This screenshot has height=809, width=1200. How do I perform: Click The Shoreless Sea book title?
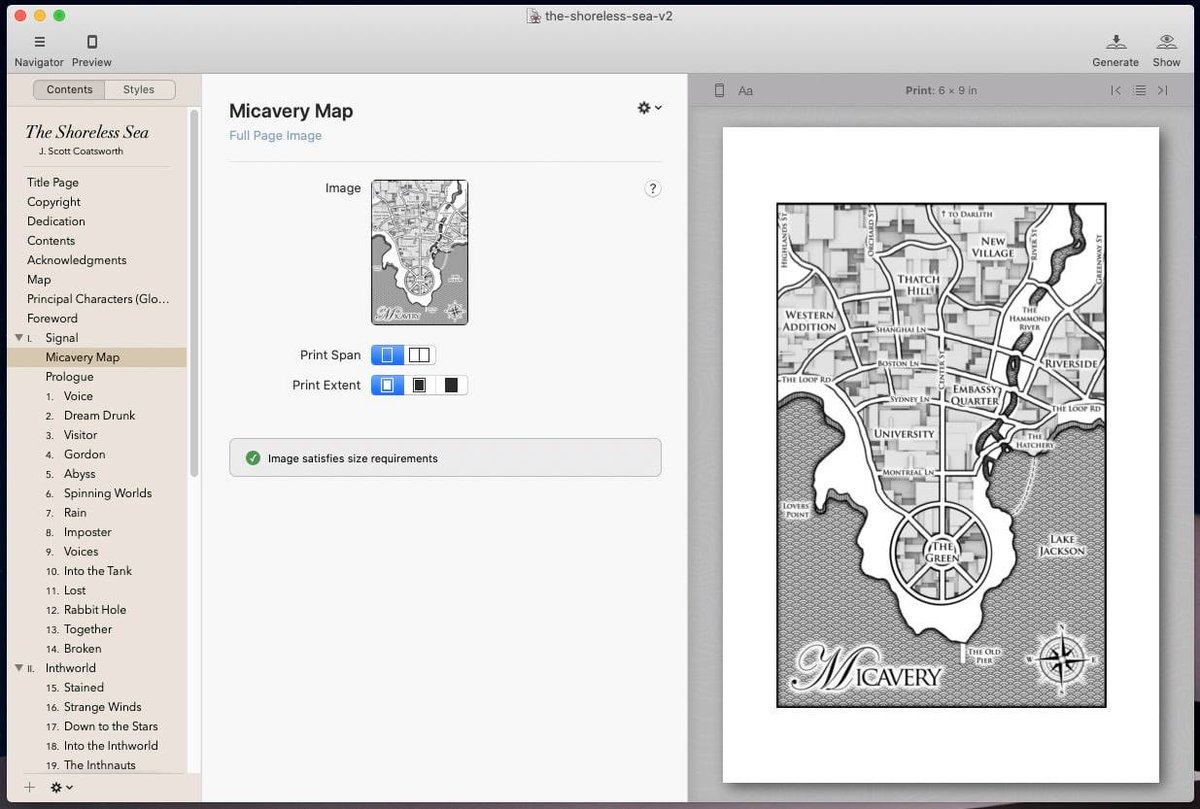(x=87, y=132)
